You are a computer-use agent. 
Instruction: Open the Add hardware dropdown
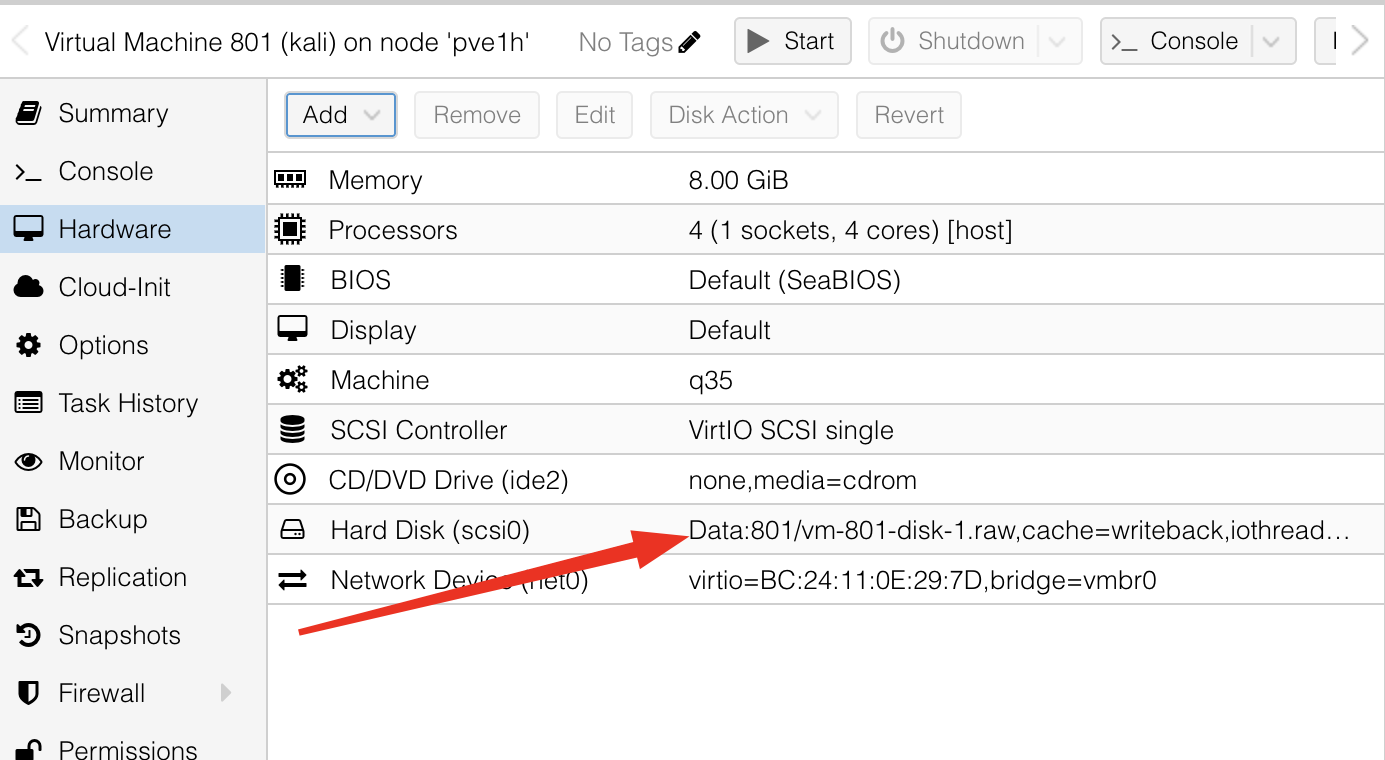click(341, 115)
